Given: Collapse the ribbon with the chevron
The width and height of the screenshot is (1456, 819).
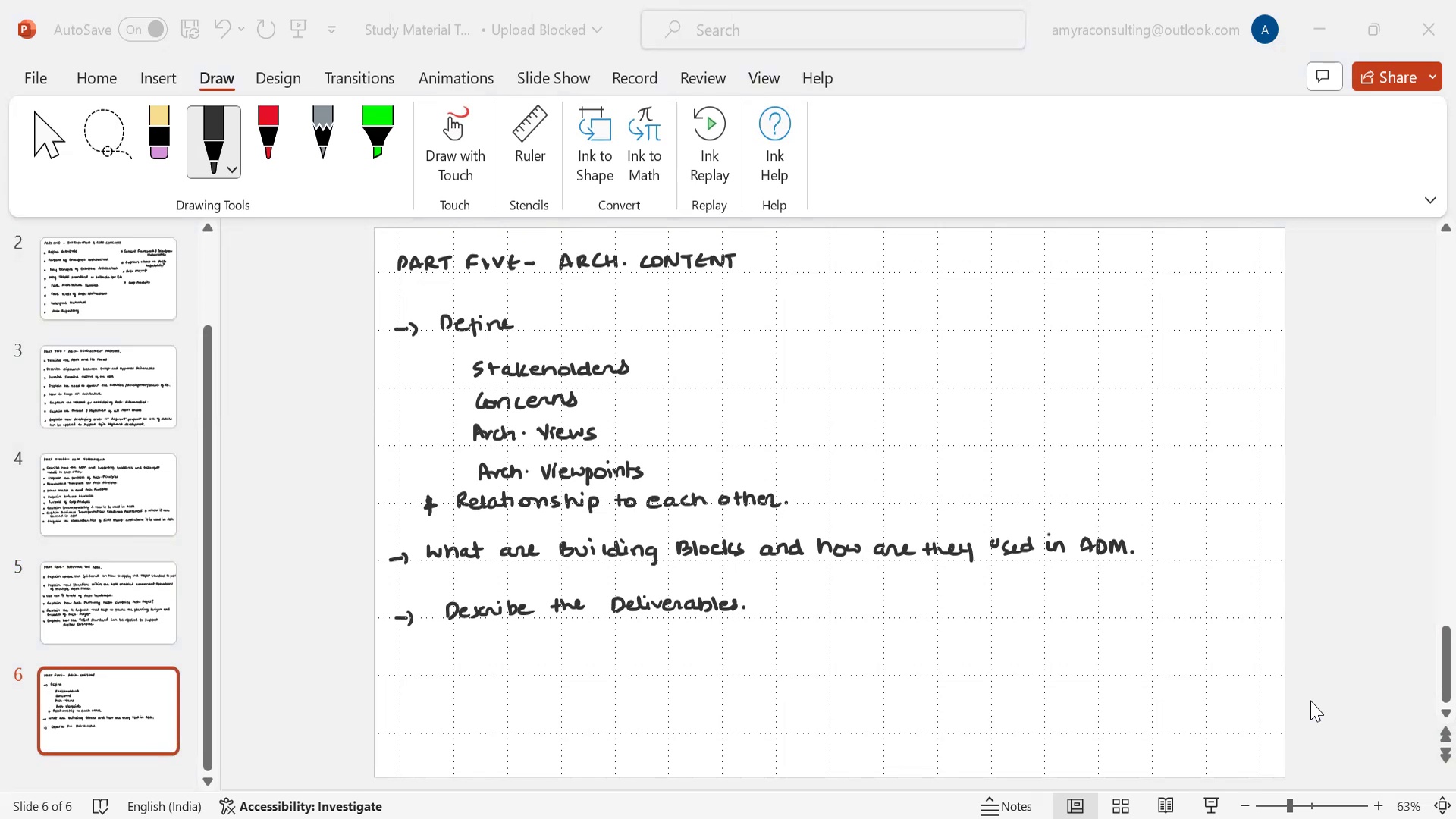Looking at the screenshot, I should (1429, 200).
